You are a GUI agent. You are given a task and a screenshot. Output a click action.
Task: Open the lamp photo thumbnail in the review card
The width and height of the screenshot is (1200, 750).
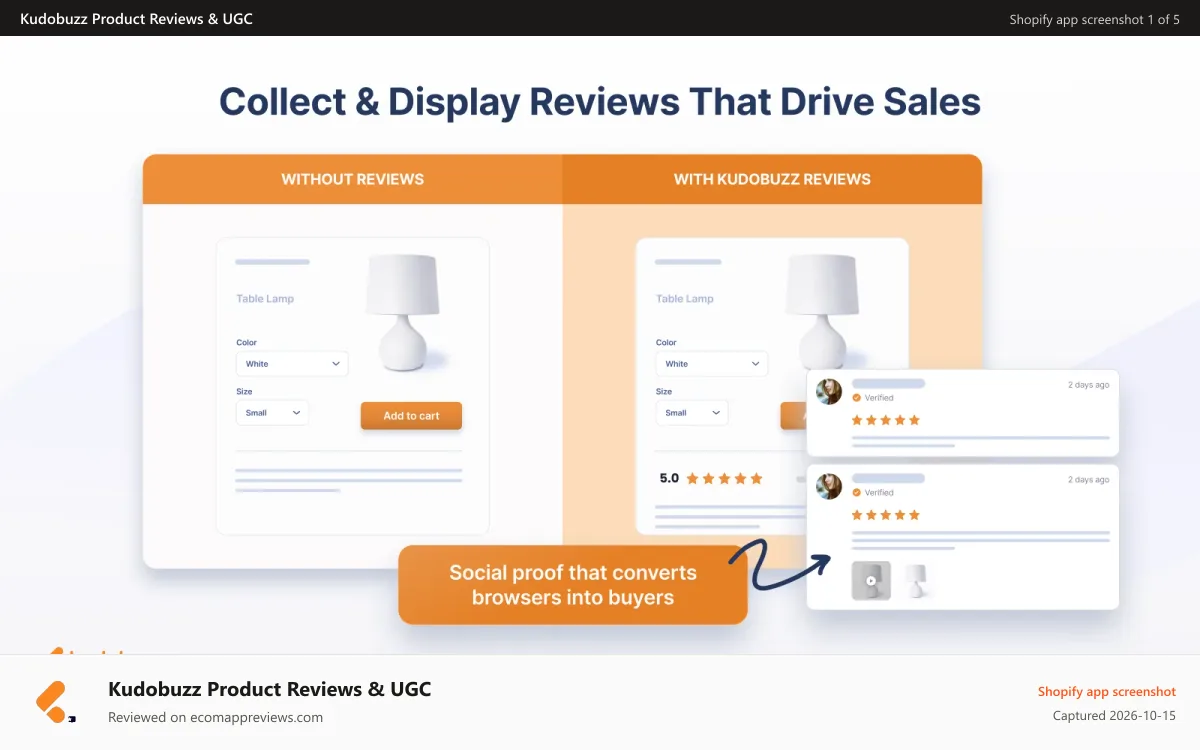[x=916, y=580]
